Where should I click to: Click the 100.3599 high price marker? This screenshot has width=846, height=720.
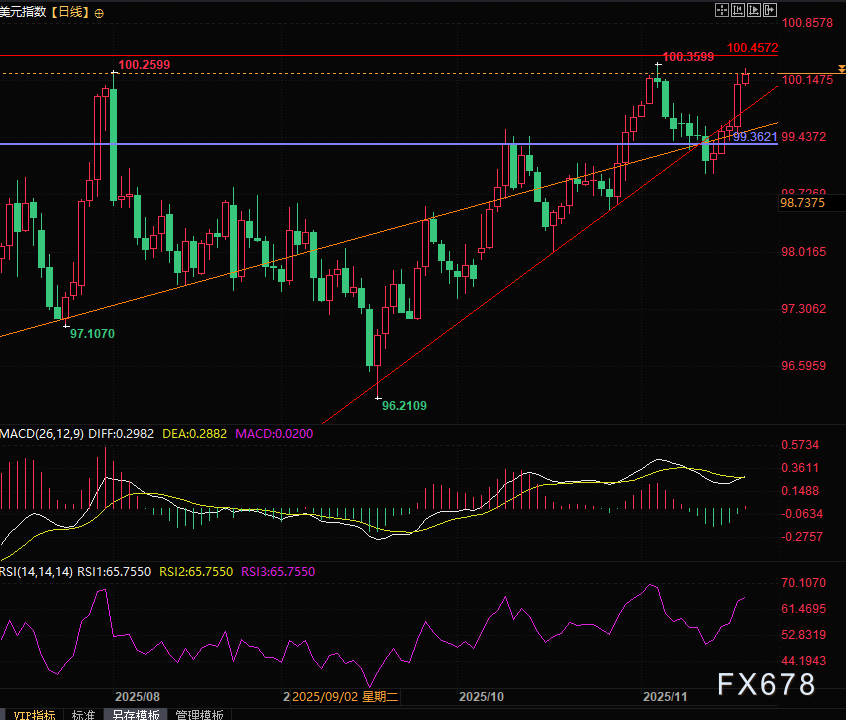pyautogui.click(x=688, y=57)
